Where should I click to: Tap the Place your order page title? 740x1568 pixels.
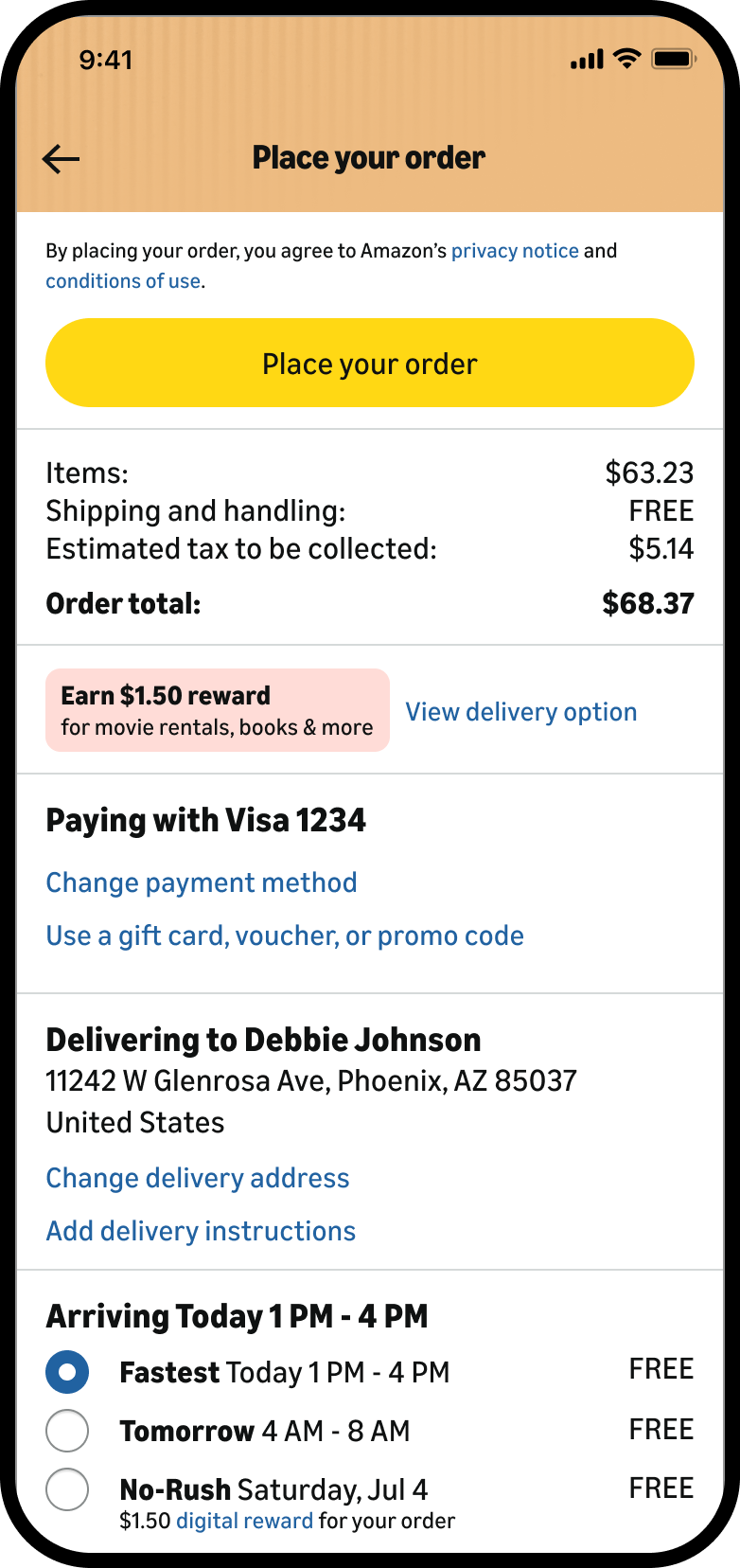point(369,158)
